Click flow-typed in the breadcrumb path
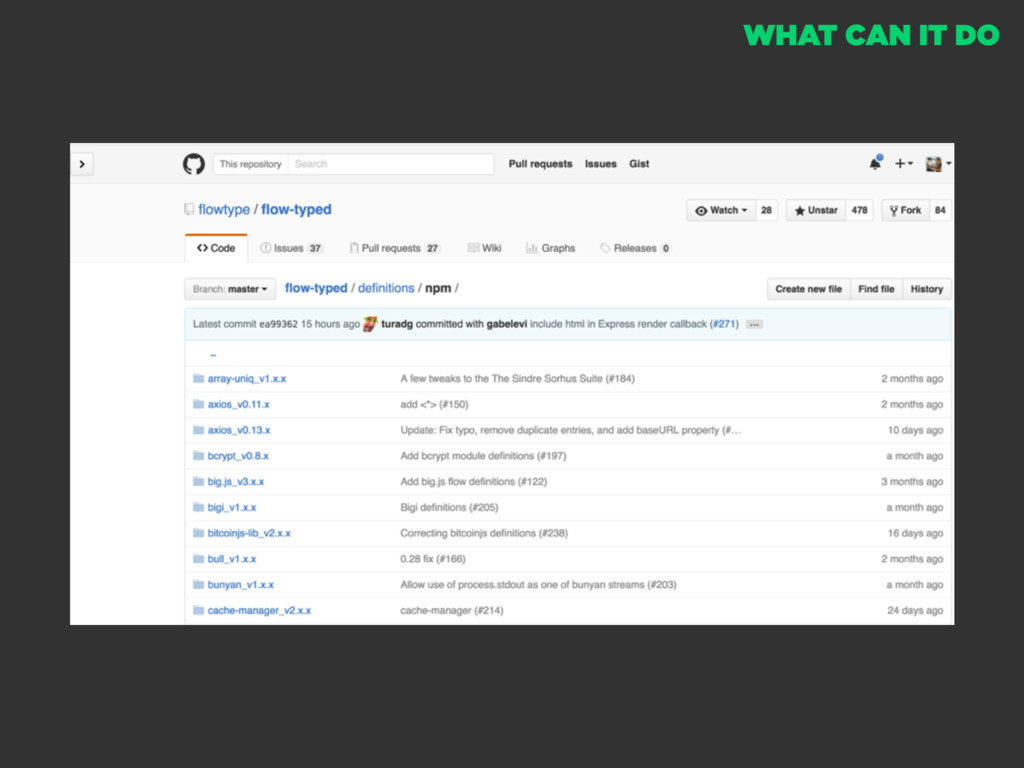Viewport: 1024px width, 768px height. click(x=316, y=288)
